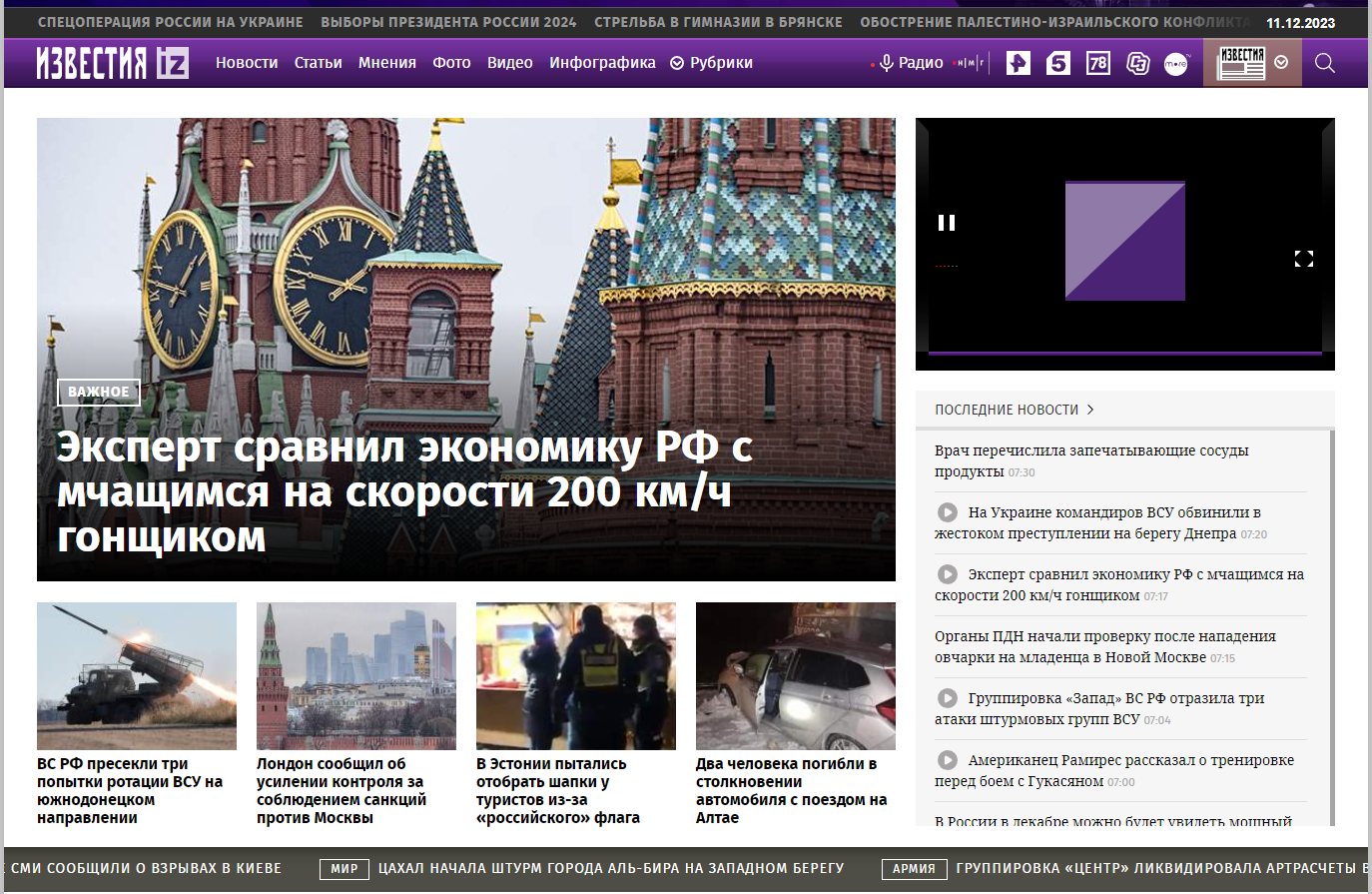1372x894 pixels.
Task: Click the latest news list scrollbar
Action: 1333,627
